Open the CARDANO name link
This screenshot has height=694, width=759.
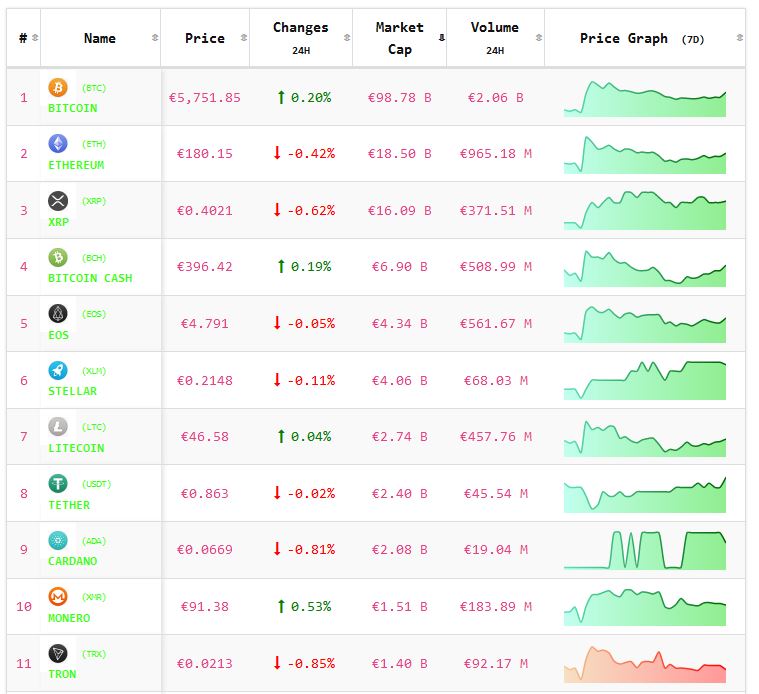tap(73, 561)
